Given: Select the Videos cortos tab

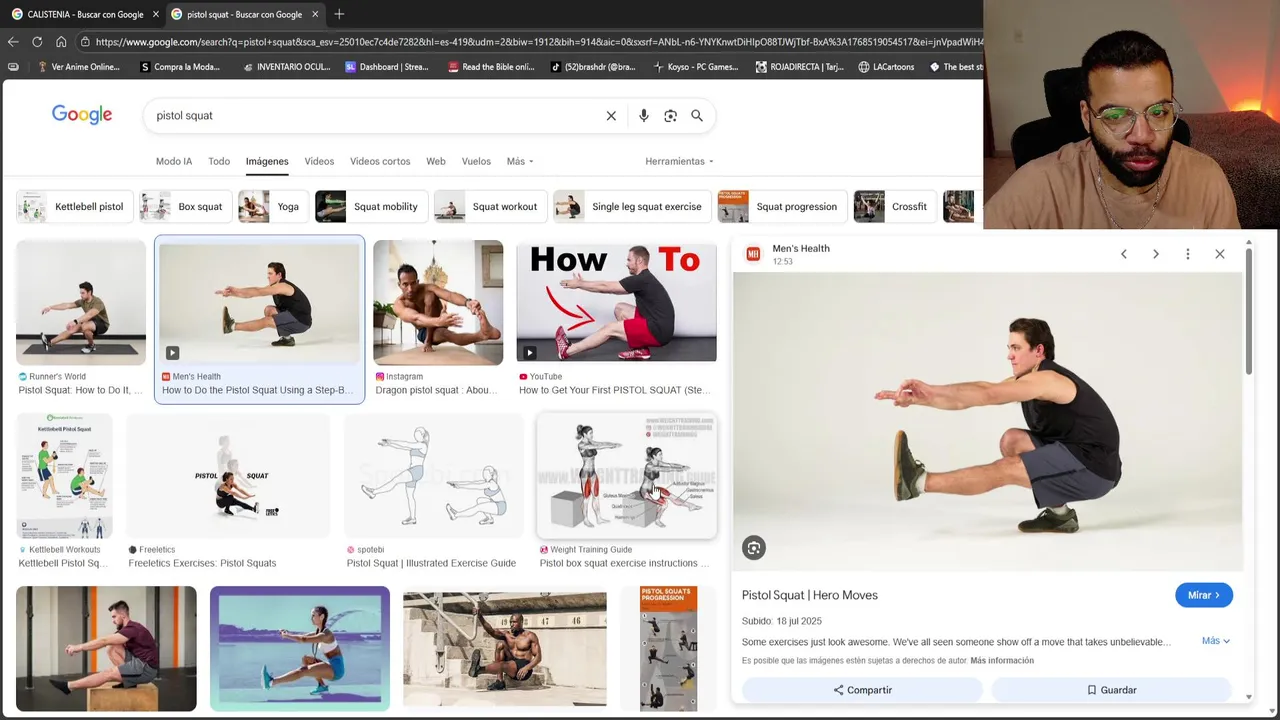Looking at the screenshot, I should 380,161.
